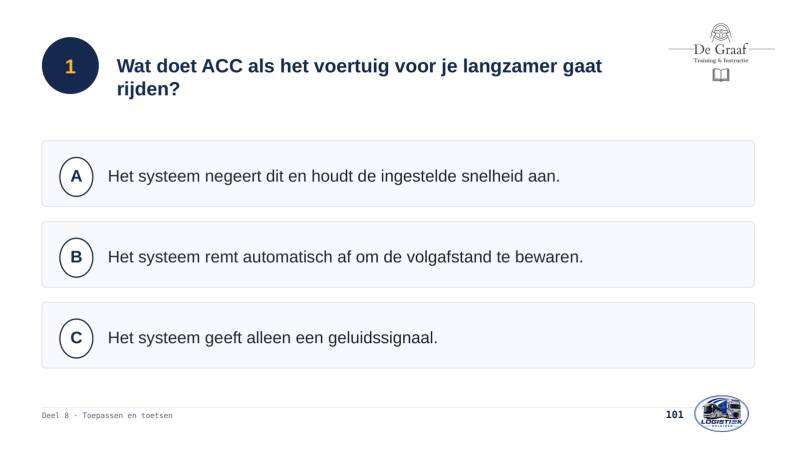Click footer text "Deel 8 · Toepassen en toetsen"

pos(107,415)
